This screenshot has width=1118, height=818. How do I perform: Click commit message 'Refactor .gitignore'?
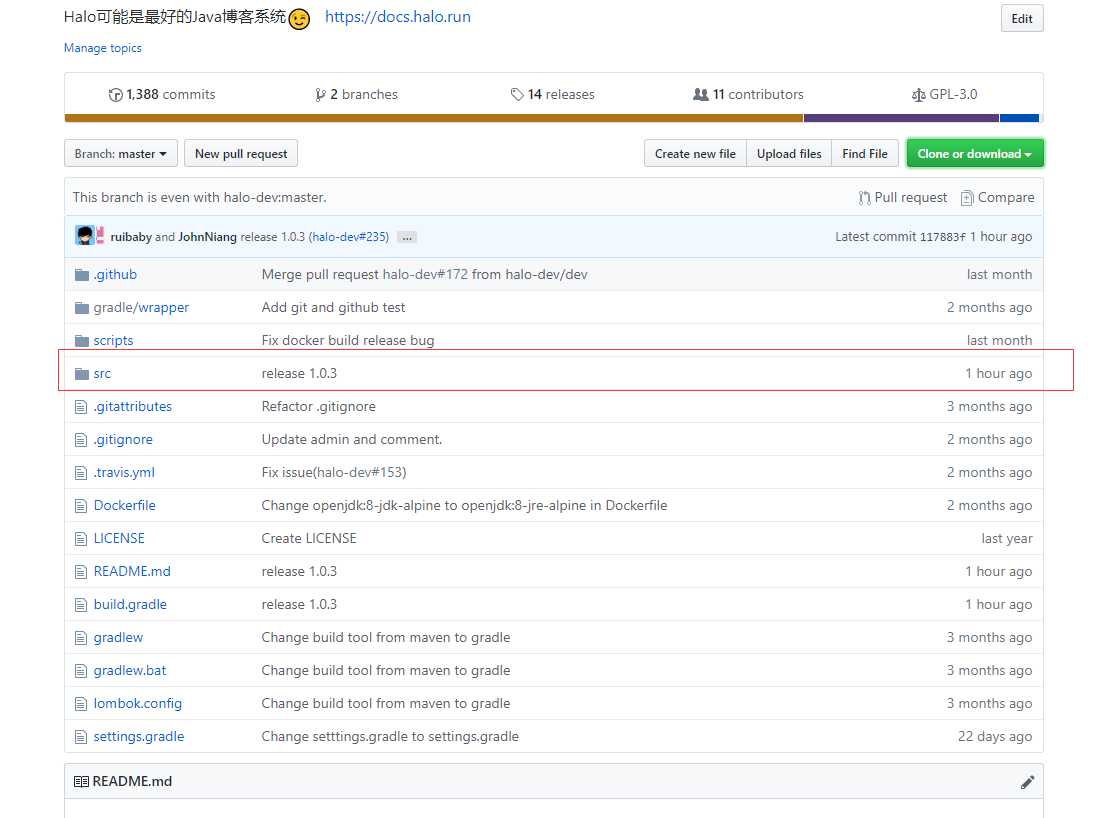coord(319,407)
